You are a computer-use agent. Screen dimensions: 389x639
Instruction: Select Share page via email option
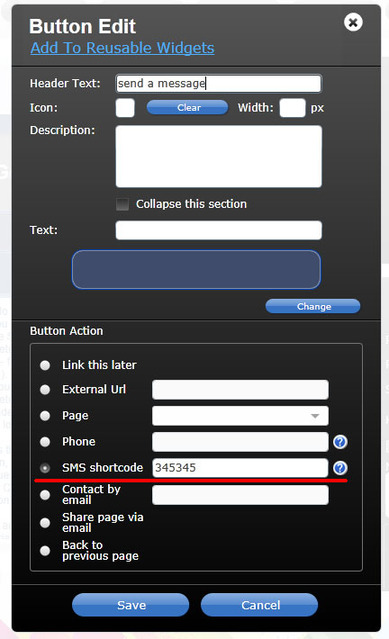coord(45,523)
